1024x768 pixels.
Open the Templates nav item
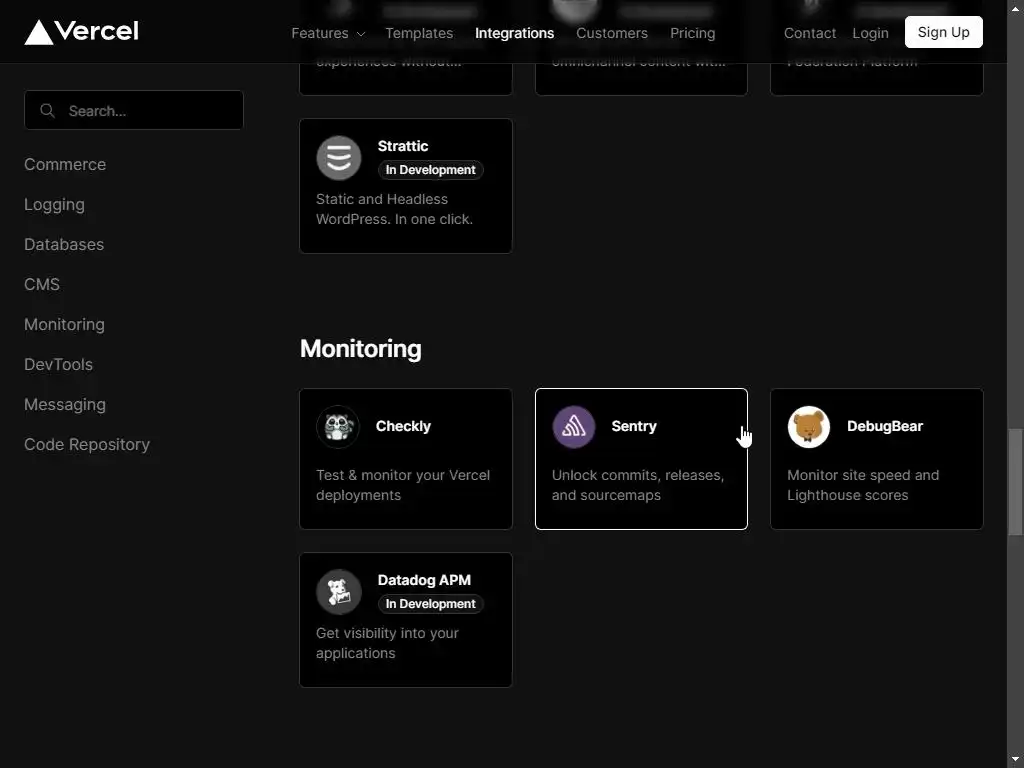[419, 33]
